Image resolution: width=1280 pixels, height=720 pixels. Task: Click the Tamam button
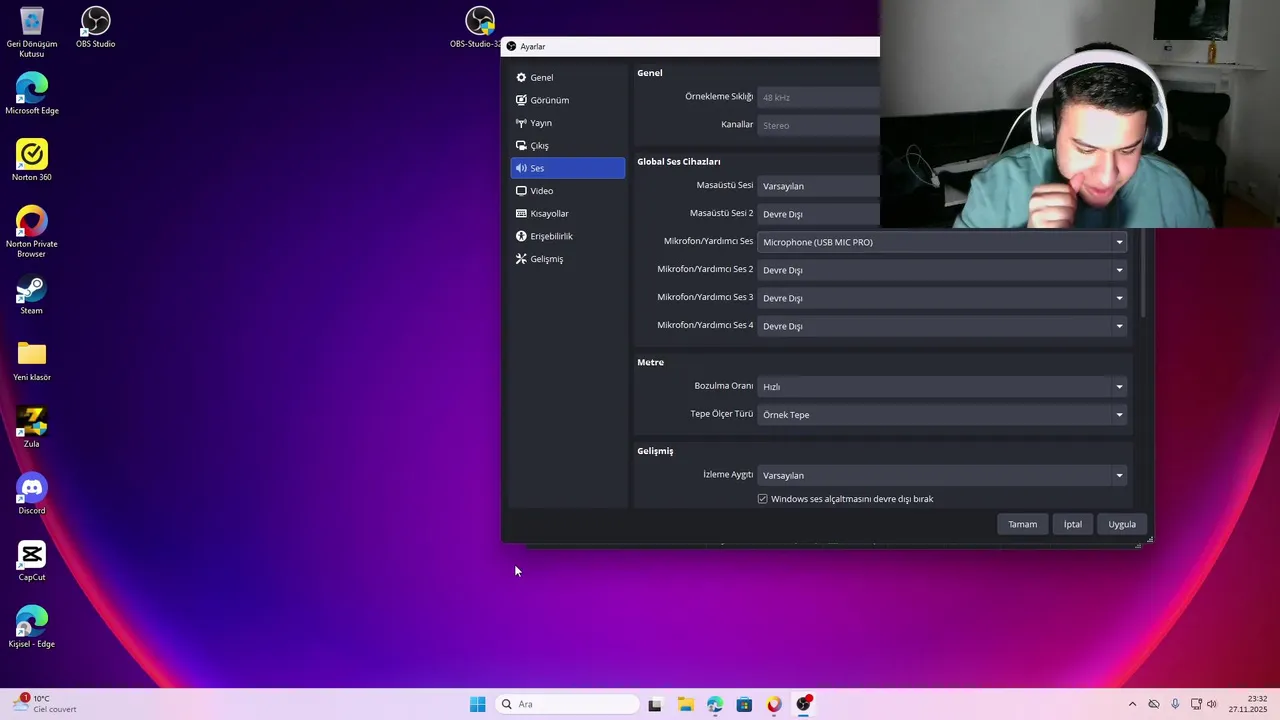tap(1022, 524)
